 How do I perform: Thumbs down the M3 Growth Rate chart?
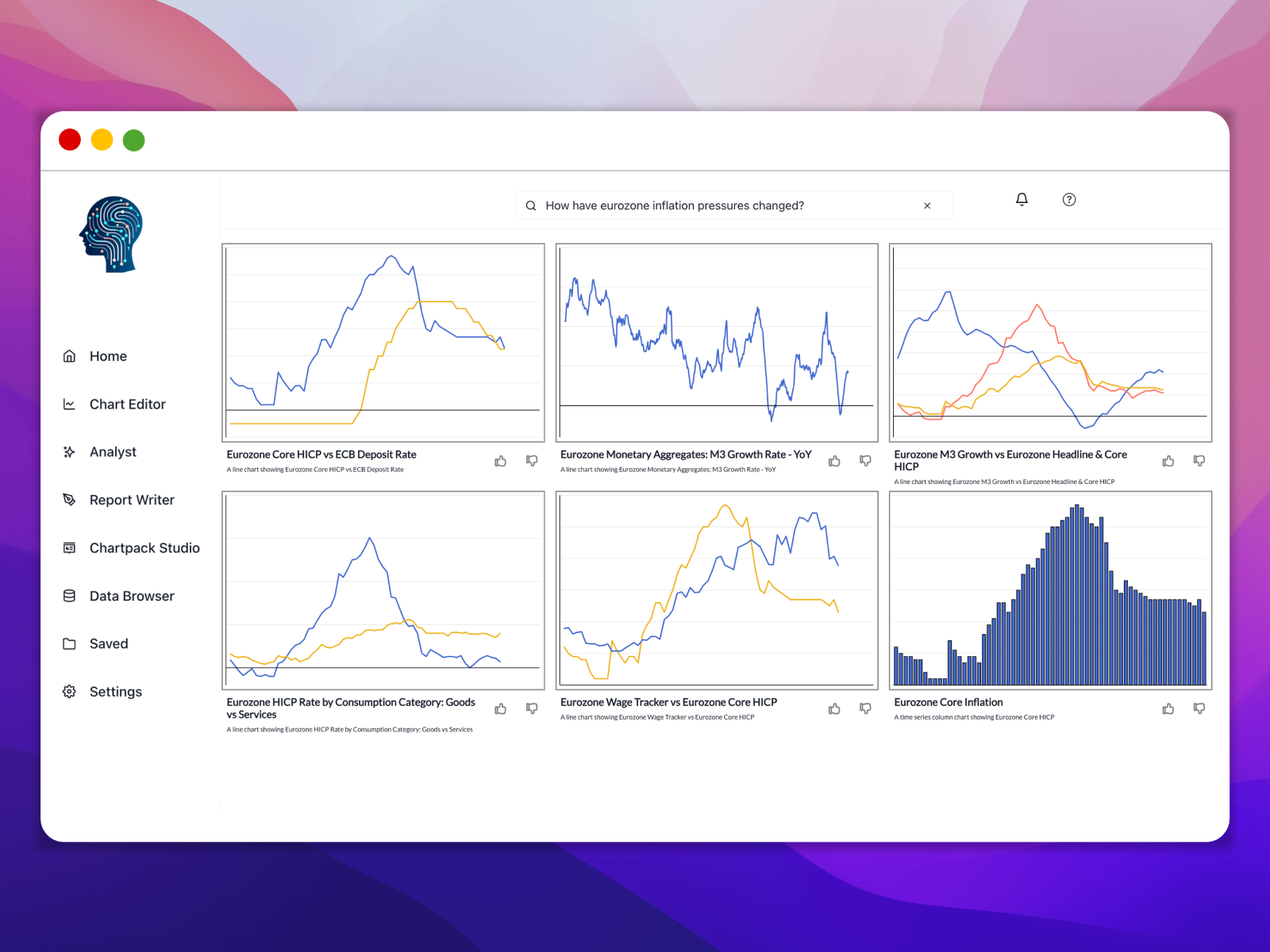(x=865, y=460)
